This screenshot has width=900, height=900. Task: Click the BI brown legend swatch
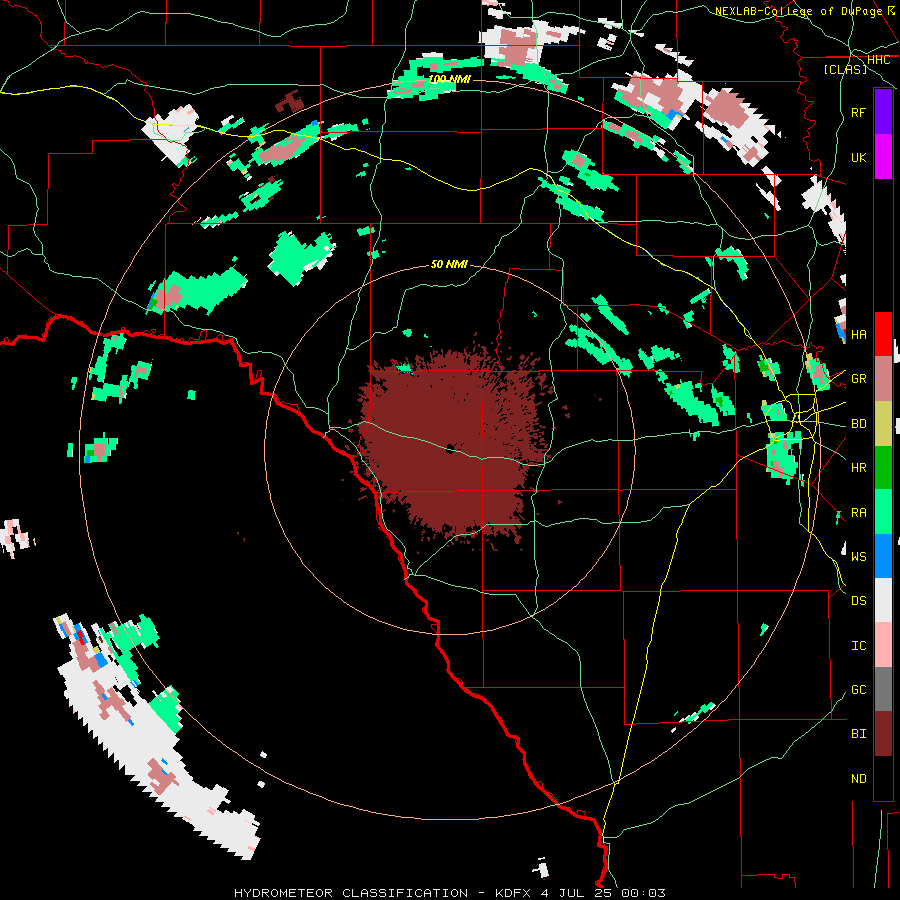883,734
